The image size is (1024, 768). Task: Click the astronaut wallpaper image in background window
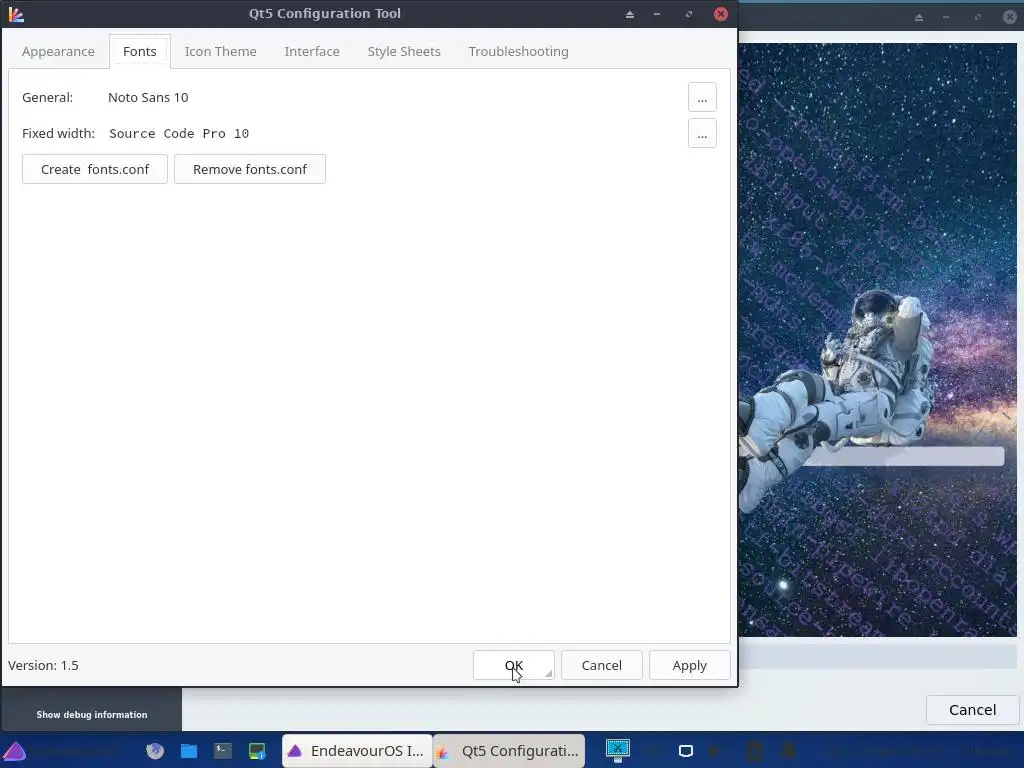coord(877,340)
